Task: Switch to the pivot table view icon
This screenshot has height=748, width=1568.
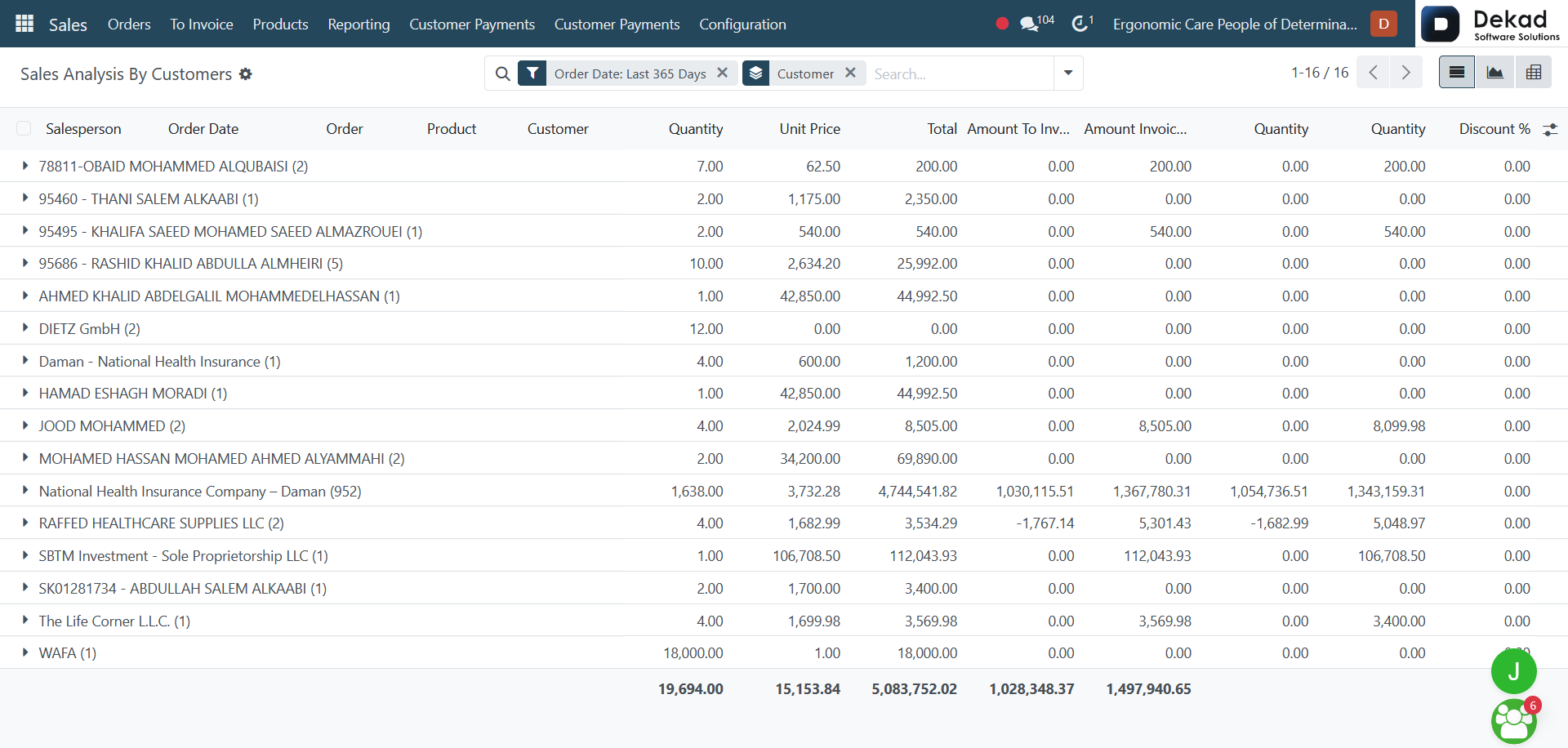Action: coord(1534,73)
